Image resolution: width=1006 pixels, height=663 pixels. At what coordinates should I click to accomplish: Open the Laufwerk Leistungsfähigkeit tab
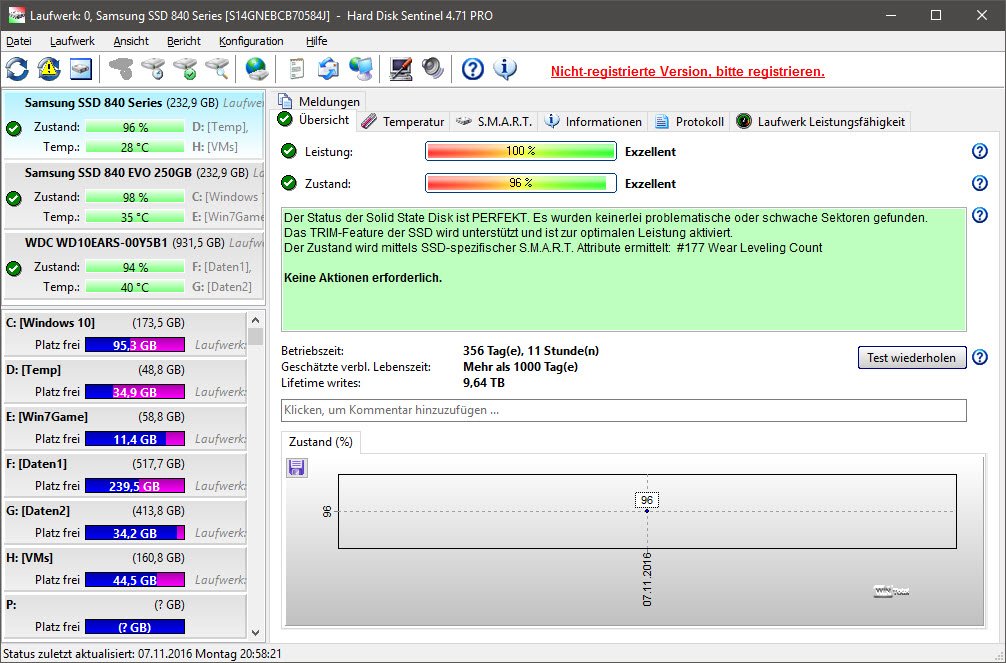pos(820,121)
